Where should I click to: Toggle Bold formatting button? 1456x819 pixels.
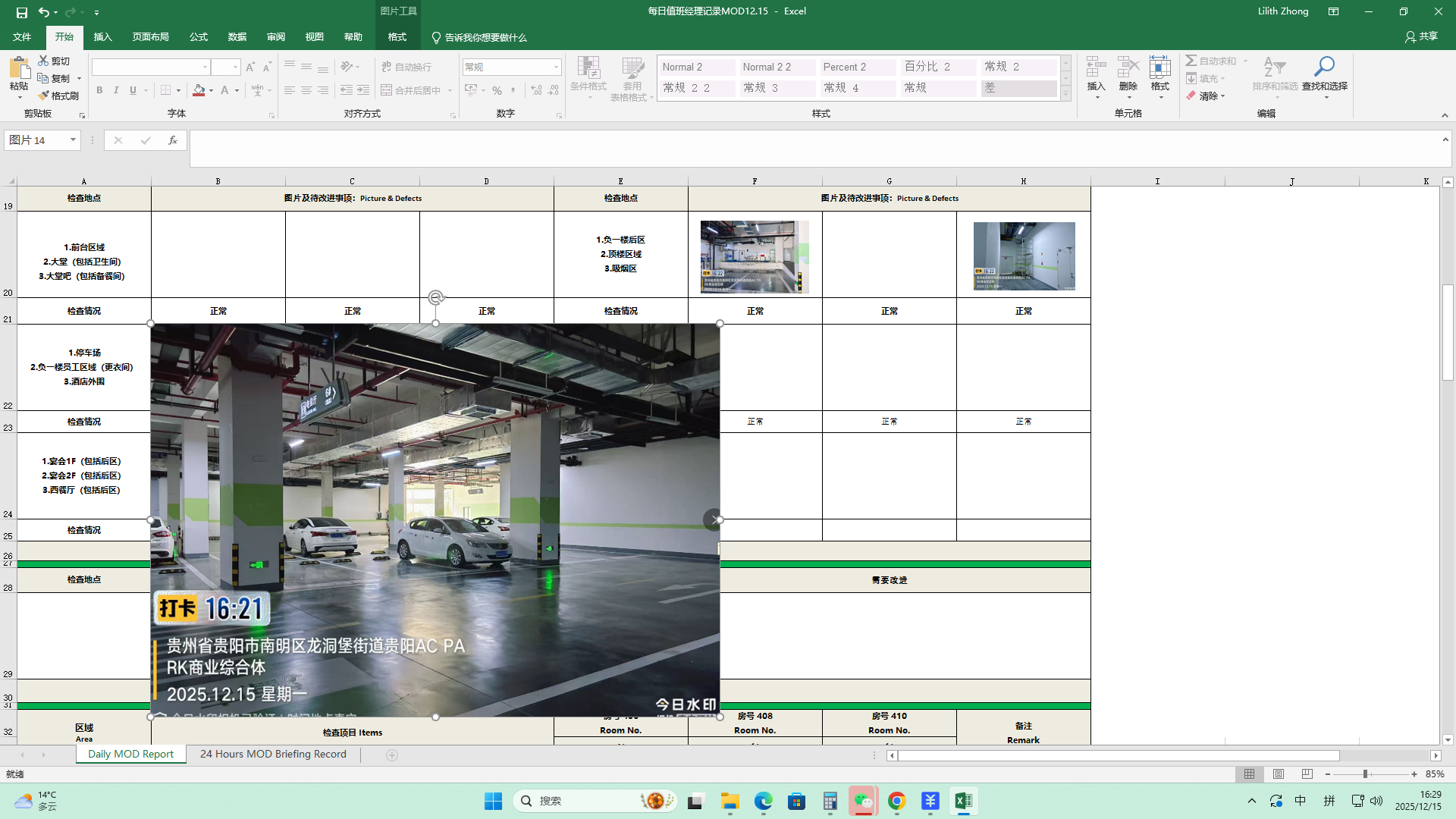(99, 90)
